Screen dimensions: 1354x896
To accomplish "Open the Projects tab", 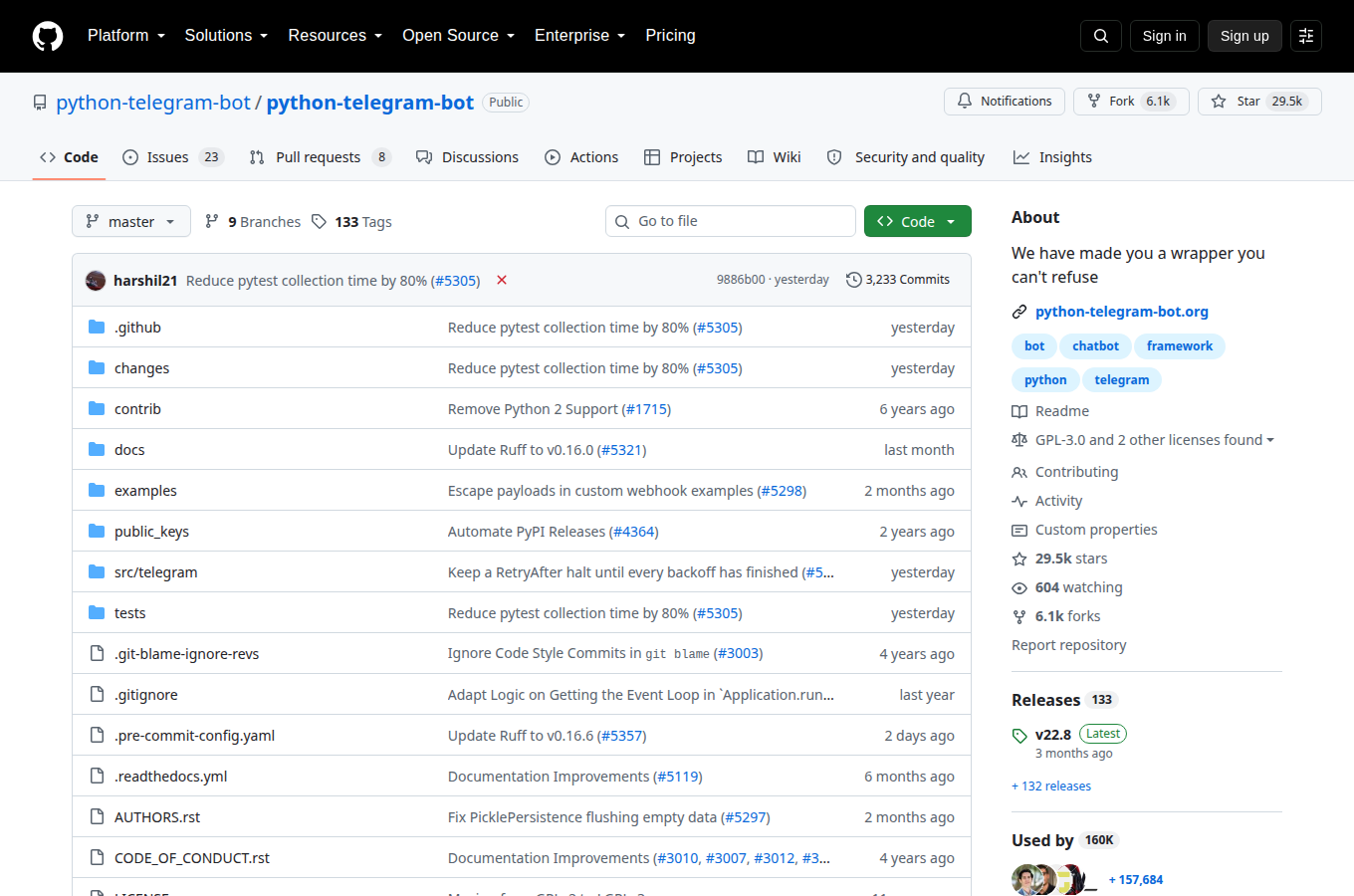I will 683,157.
